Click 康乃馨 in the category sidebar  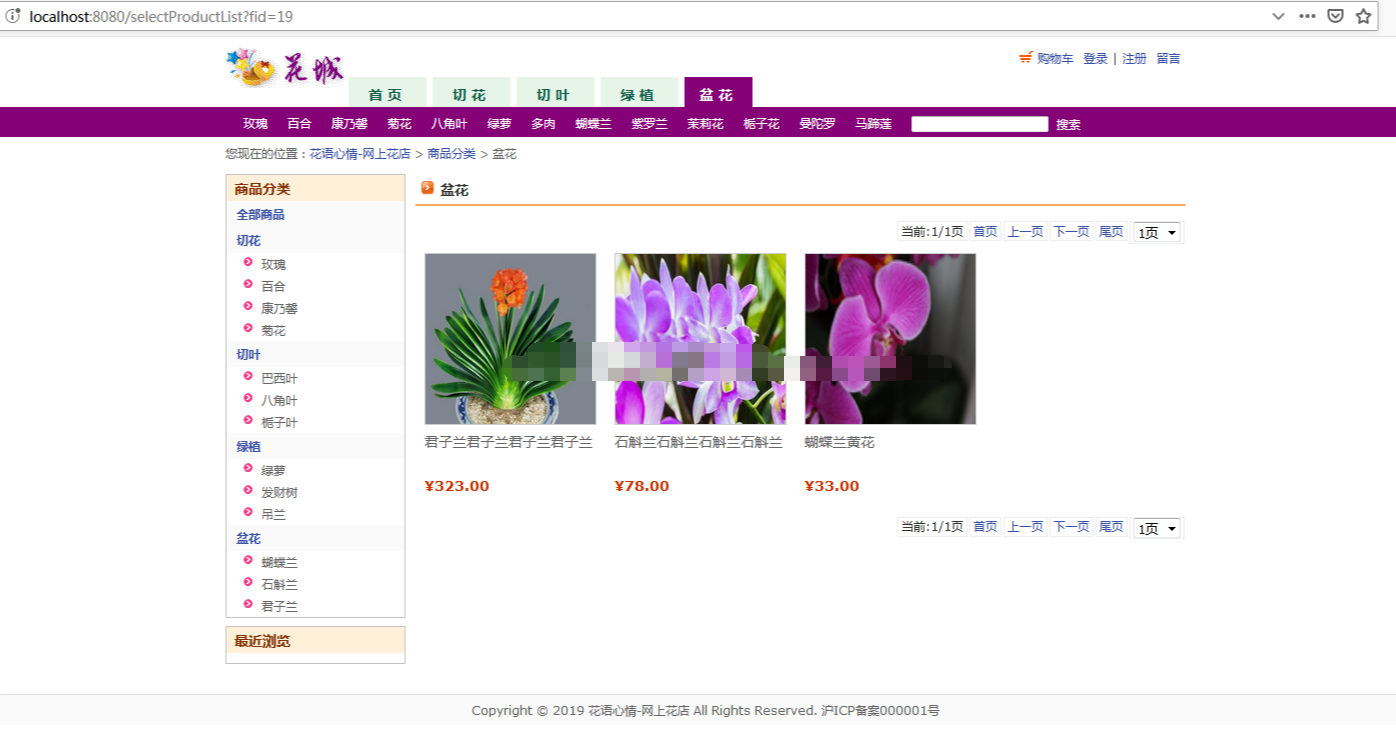click(x=279, y=309)
